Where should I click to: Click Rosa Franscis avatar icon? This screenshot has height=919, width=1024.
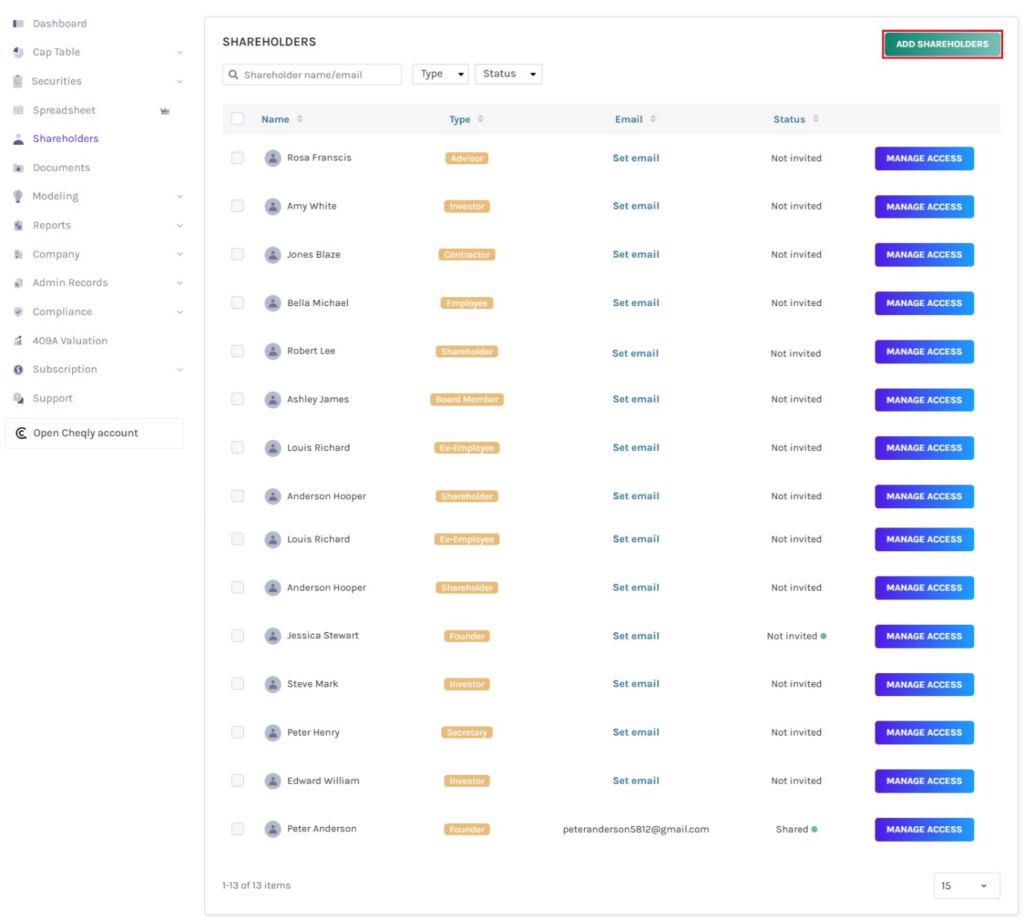(x=273, y=158)
